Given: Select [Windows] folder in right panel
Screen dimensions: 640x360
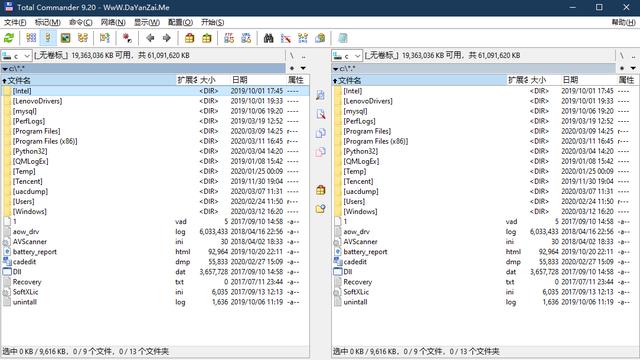Looking at the screenshot, I should 485,211.
